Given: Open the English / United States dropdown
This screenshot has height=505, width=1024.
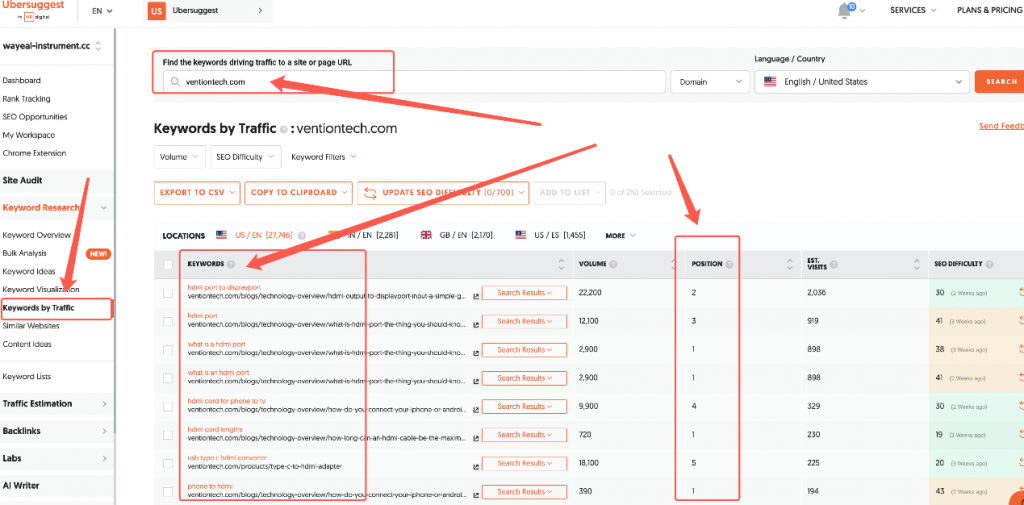Looking at the screenshot, I should pos(862,82).
